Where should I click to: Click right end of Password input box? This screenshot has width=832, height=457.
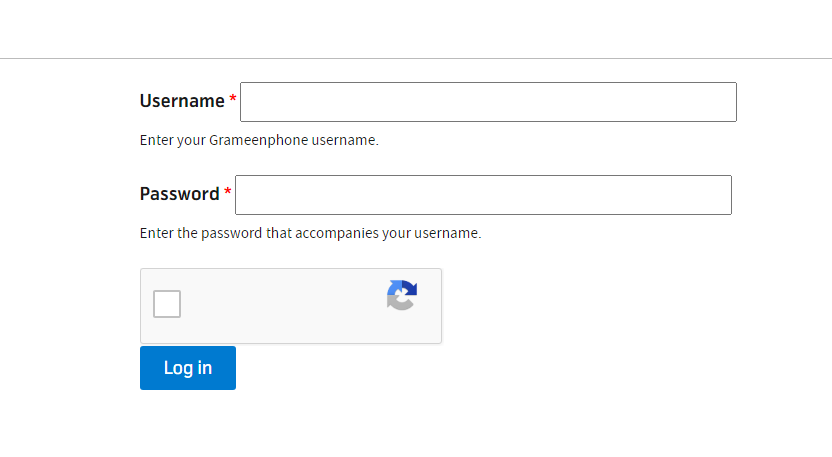tap(722, 195)
